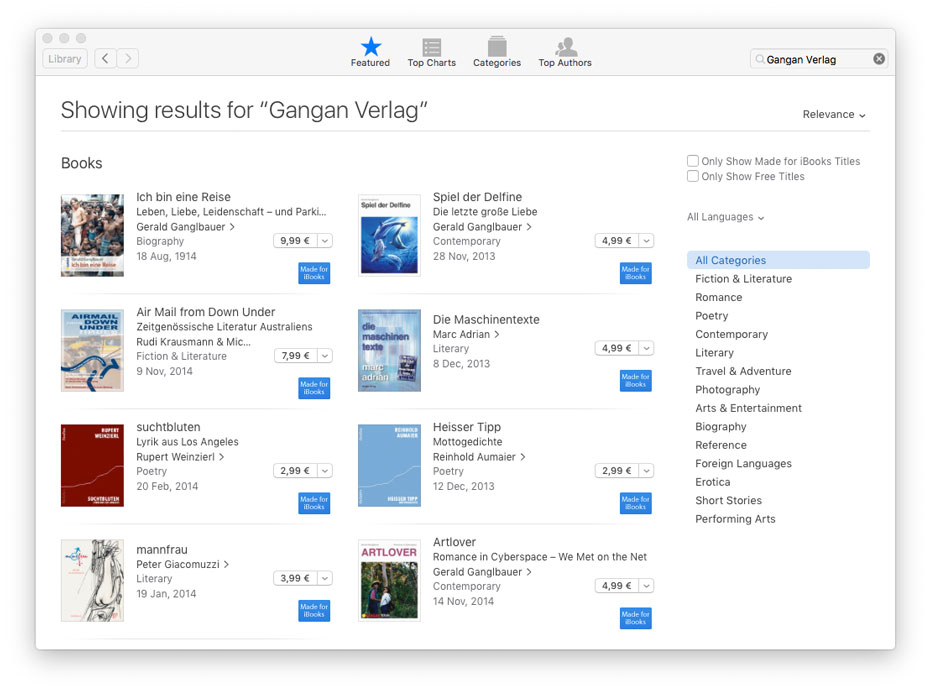This screenshot has width=930, height=691.
Task: Filter by Reference category
Action: 721,445
